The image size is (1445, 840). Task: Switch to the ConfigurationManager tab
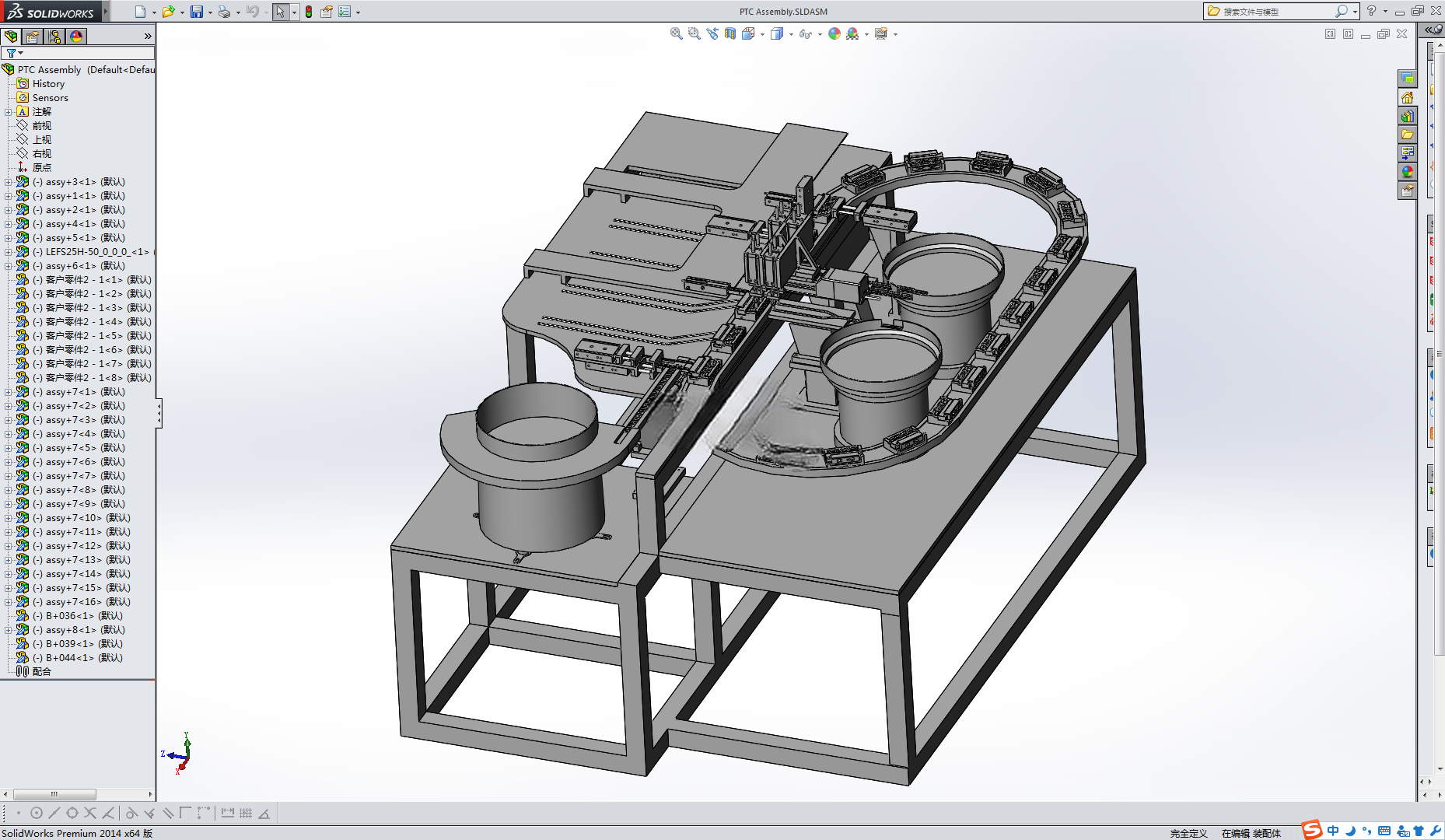point(54,37)
